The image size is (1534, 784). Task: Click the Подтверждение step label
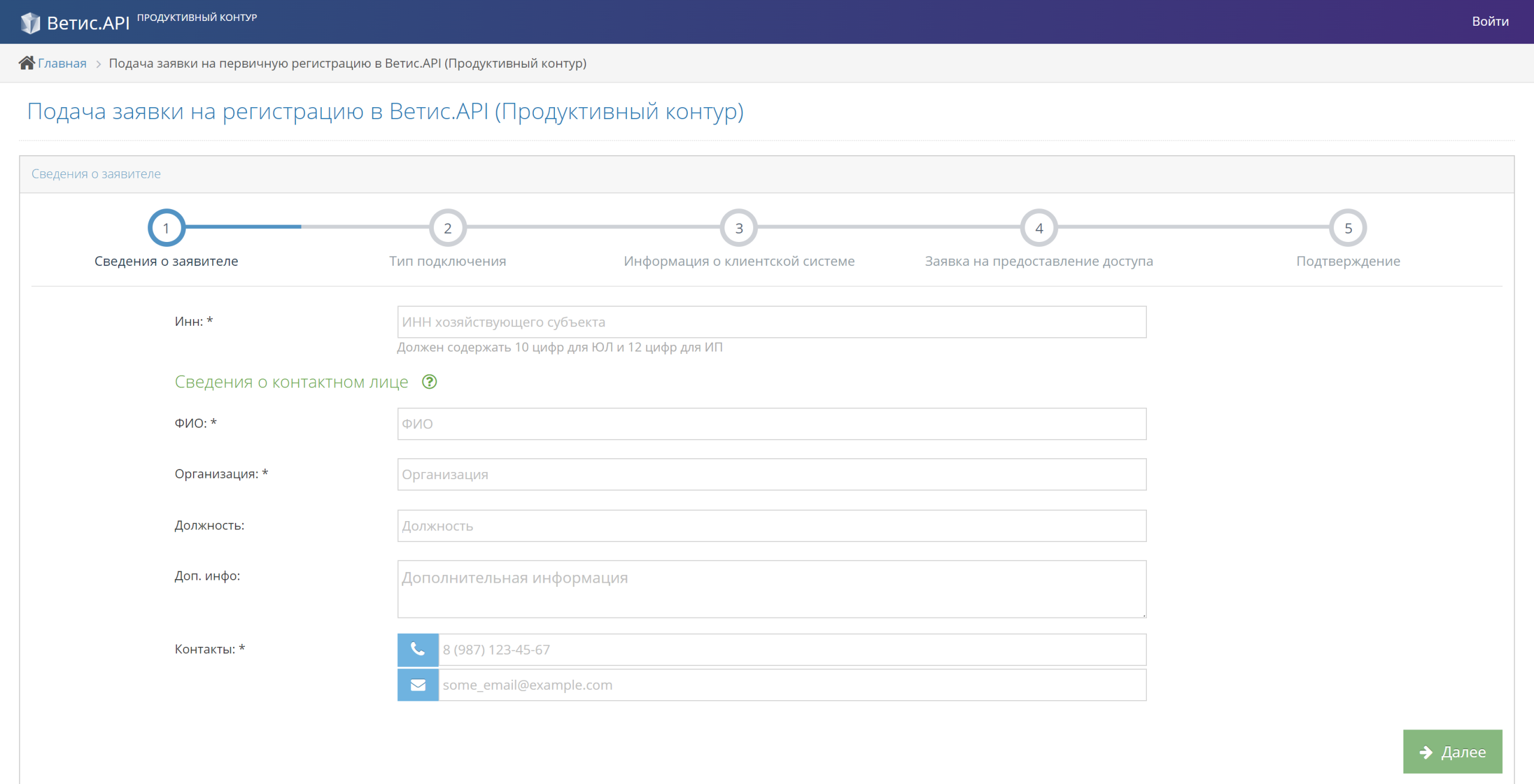tap(1348, 261)
